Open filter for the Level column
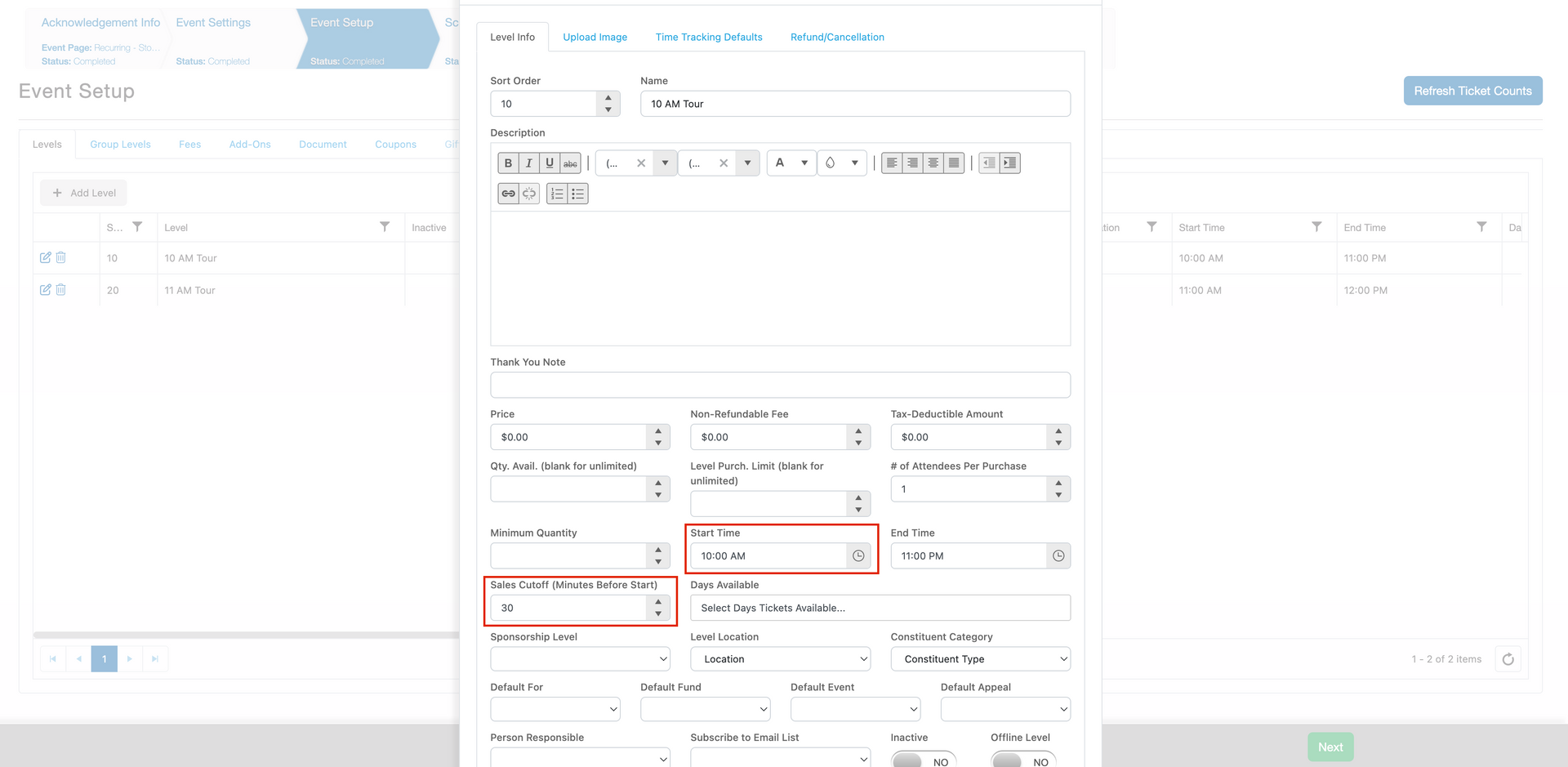 tap(385, 227)
